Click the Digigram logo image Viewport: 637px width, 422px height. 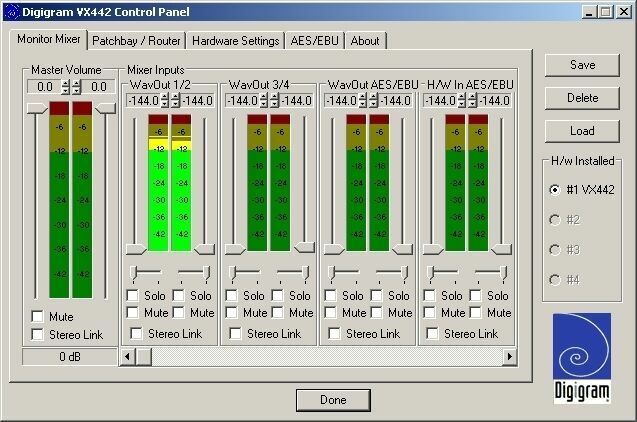click(x=582, y=357)
